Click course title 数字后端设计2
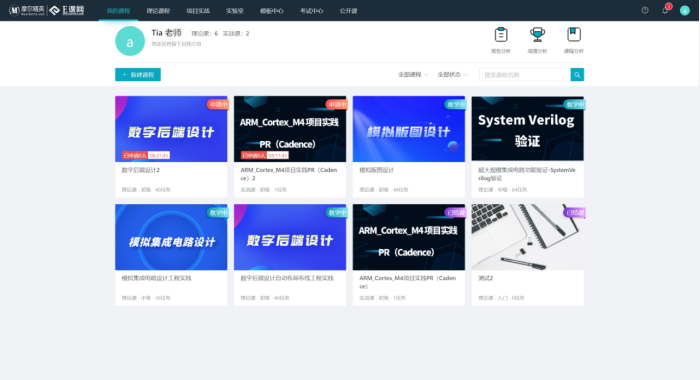The image size is (700, 380). (x=141, y=170)
